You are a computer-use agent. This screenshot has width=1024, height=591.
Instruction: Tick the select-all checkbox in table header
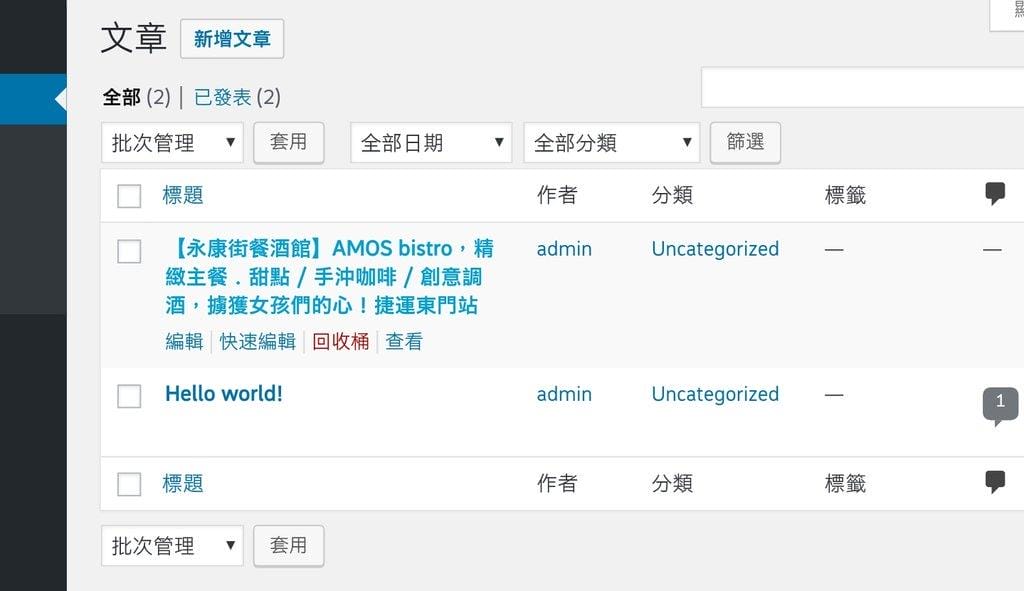coord(129,196)
